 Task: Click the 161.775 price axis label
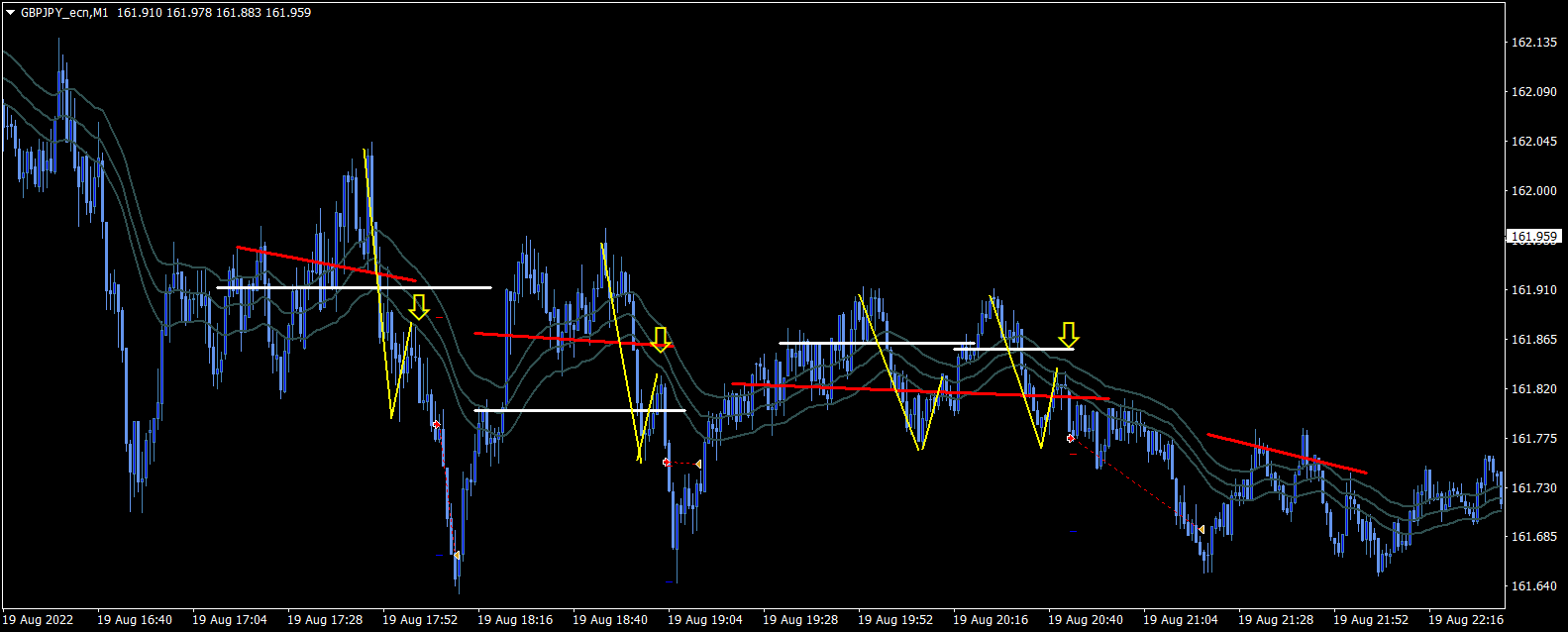pos(1534,439)
